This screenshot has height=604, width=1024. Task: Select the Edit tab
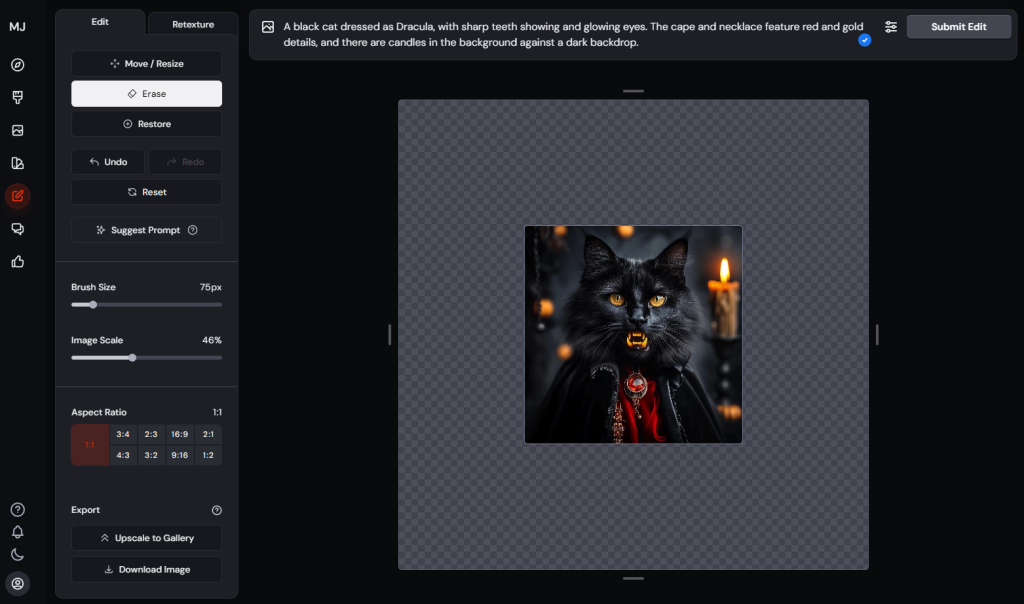coord(100,22)
